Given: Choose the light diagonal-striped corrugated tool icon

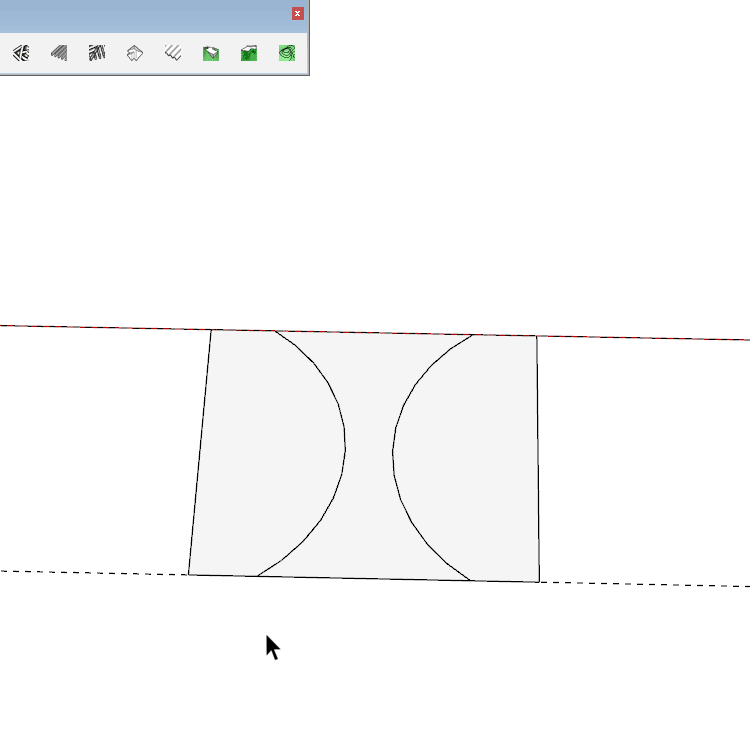Looking at the screenshot, I should pos(173,53).
